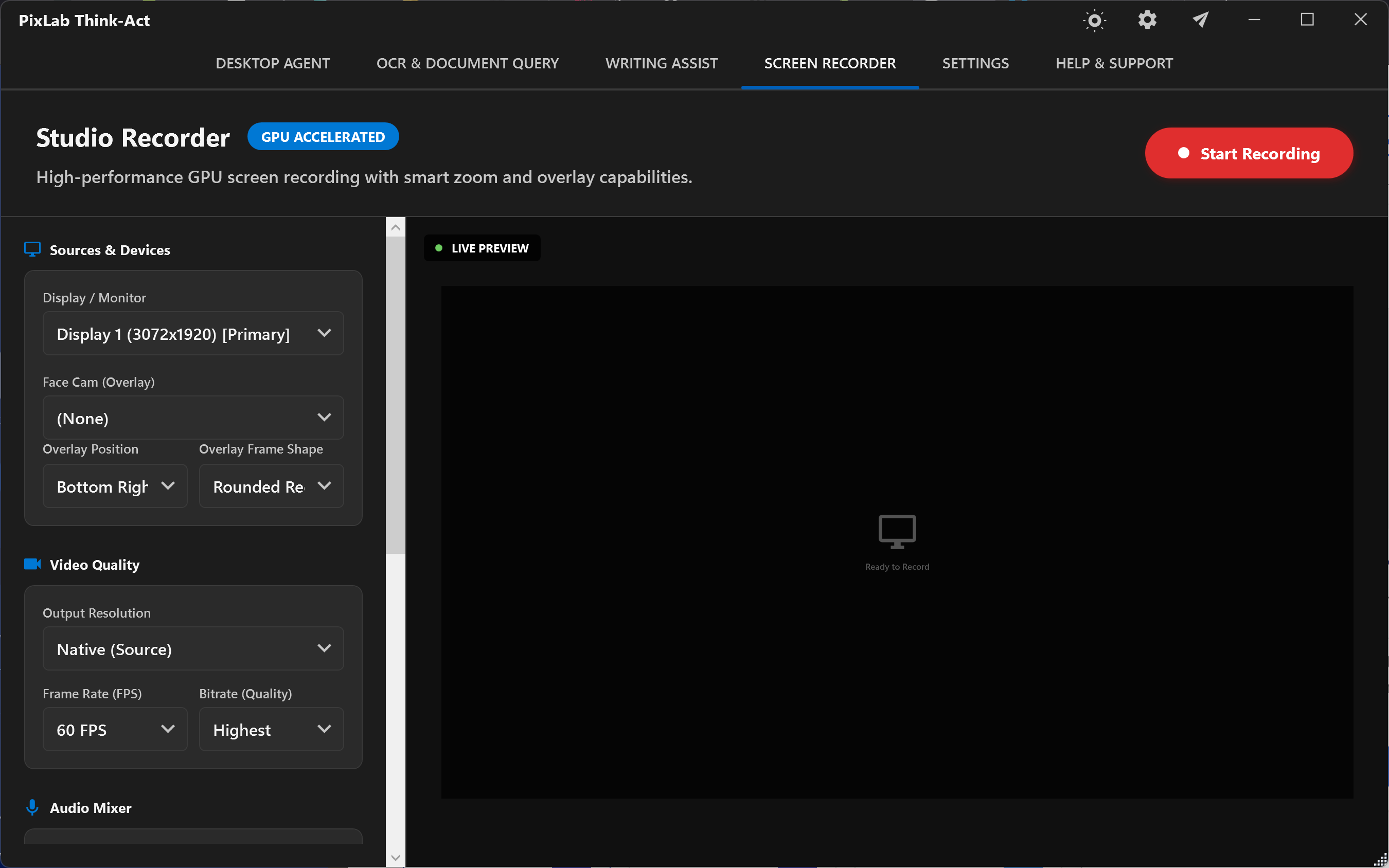
Task: Expand the Overlay Frame Shape dropdown
Action: [x=271, y=486]
